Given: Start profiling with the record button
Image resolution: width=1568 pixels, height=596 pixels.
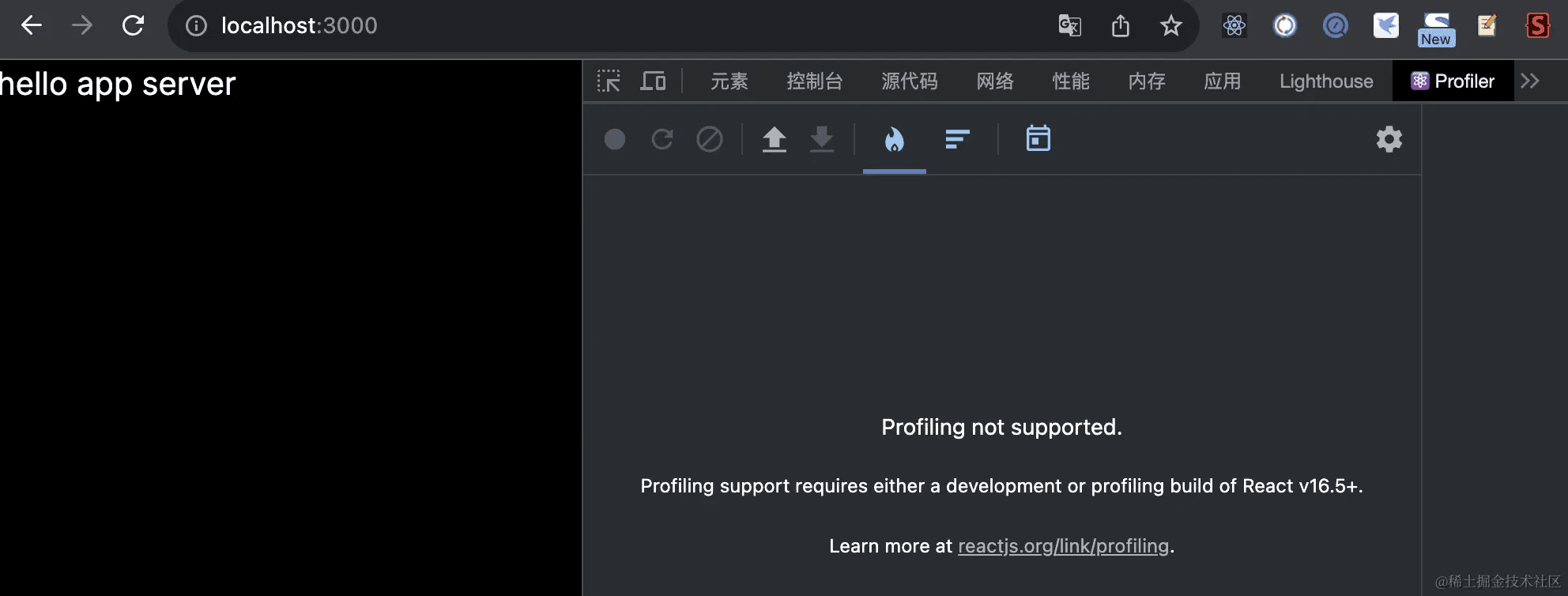Looking at the screenshot, I should 615,140.
